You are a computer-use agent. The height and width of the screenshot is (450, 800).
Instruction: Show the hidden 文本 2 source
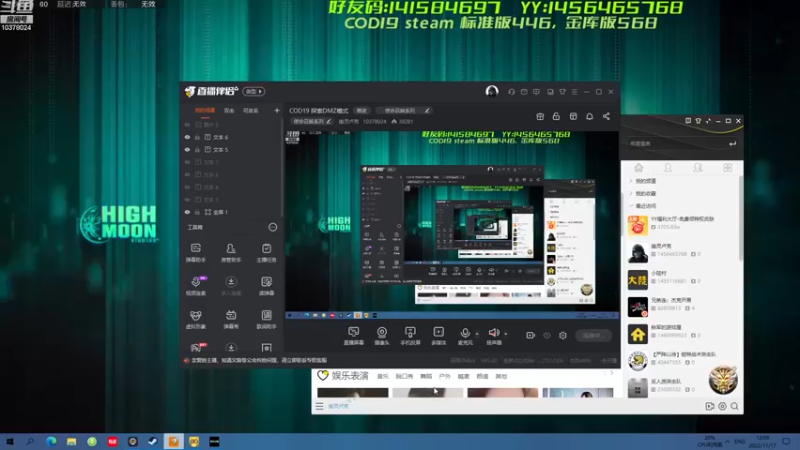(187, 174)
